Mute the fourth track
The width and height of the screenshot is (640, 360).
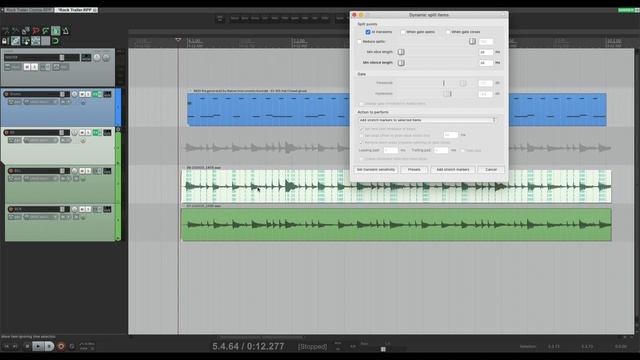(x=82, y=209)
